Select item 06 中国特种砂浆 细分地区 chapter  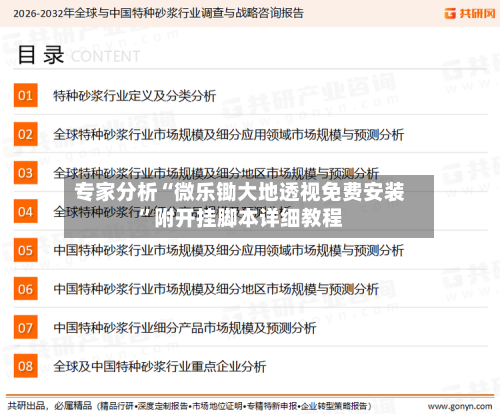pyautogui.click(x=216, y=289)
